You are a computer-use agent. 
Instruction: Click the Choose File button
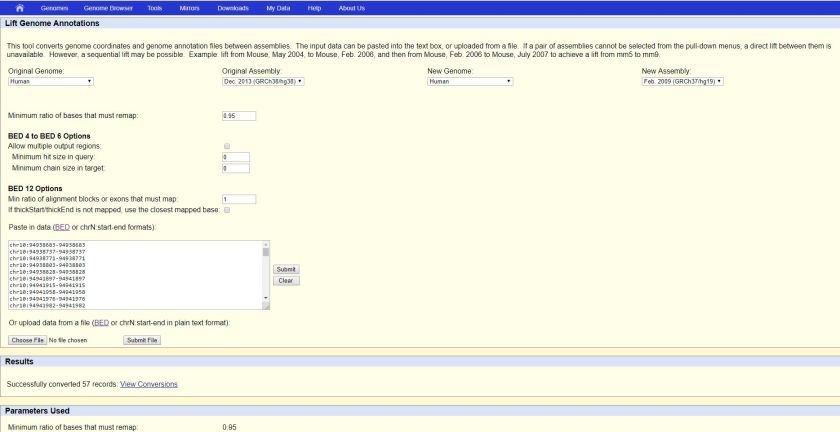27,340
